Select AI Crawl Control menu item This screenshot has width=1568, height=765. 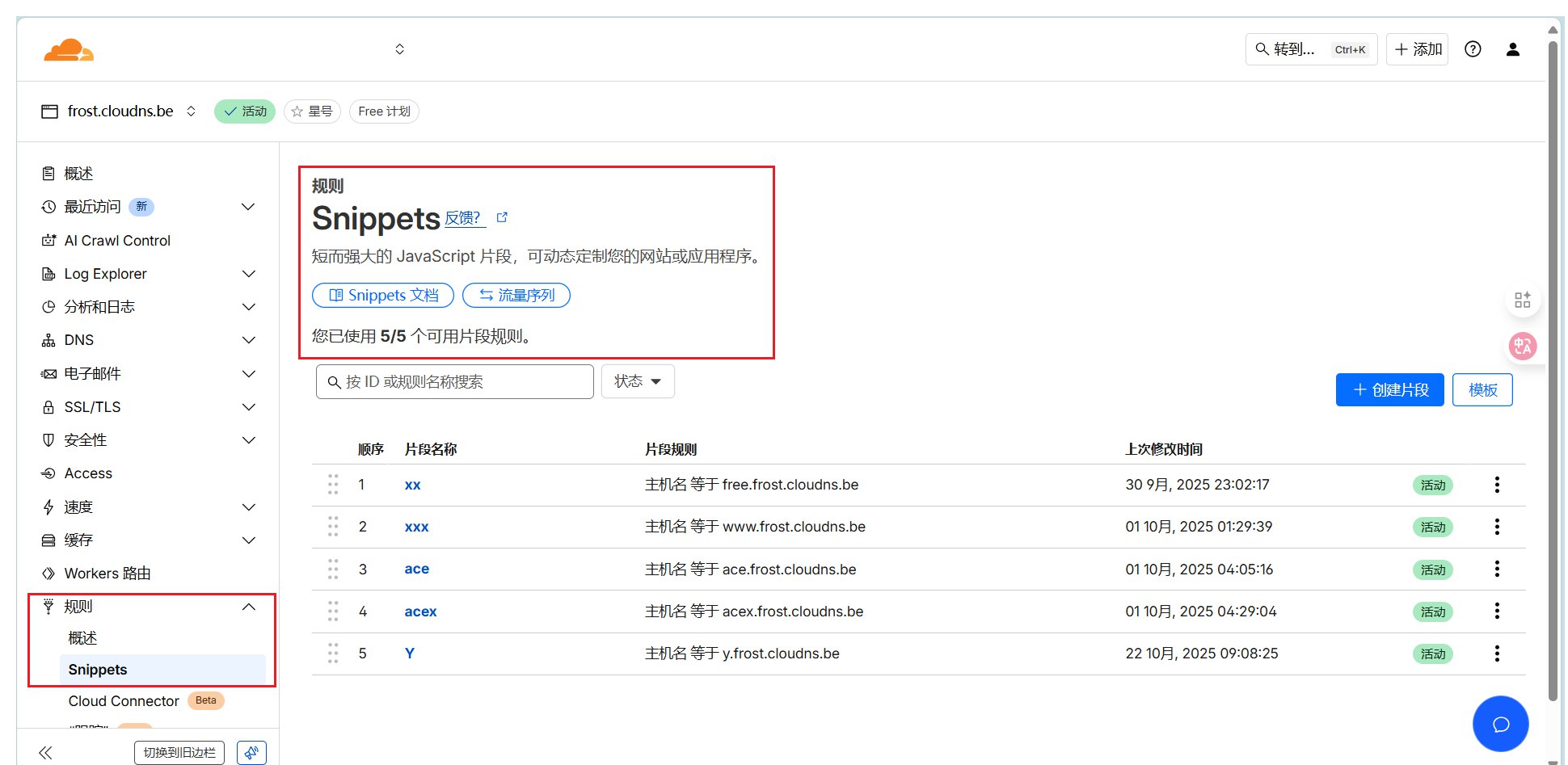pyautogui.click(x=117, y=241)
